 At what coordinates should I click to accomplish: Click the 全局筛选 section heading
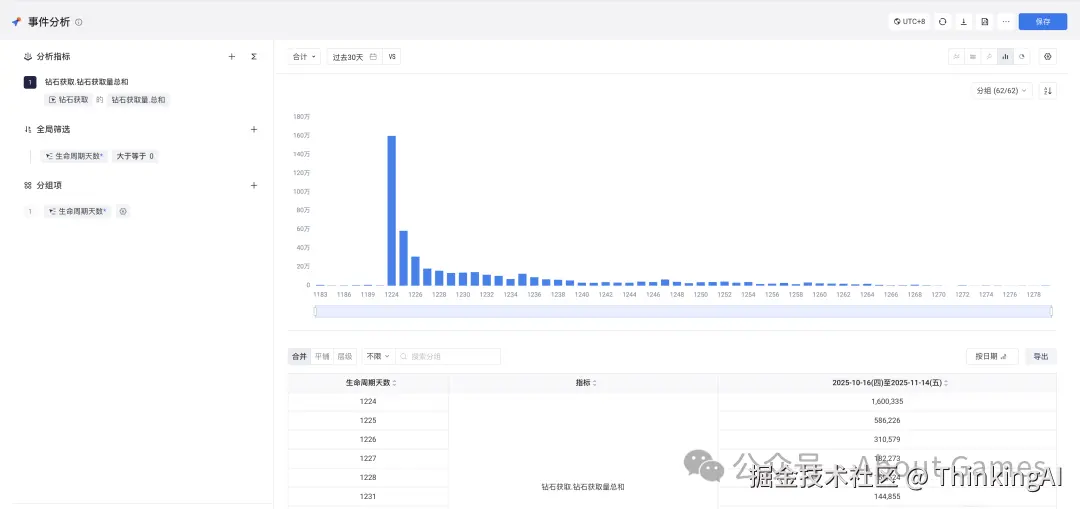[53, 129]
